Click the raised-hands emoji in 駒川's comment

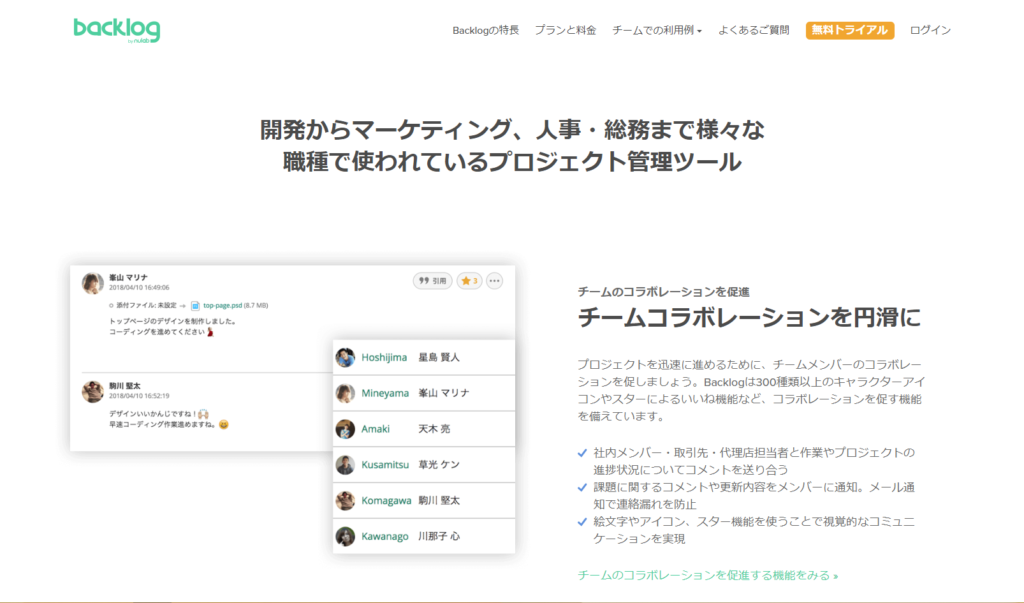click(x=203, y=414)
